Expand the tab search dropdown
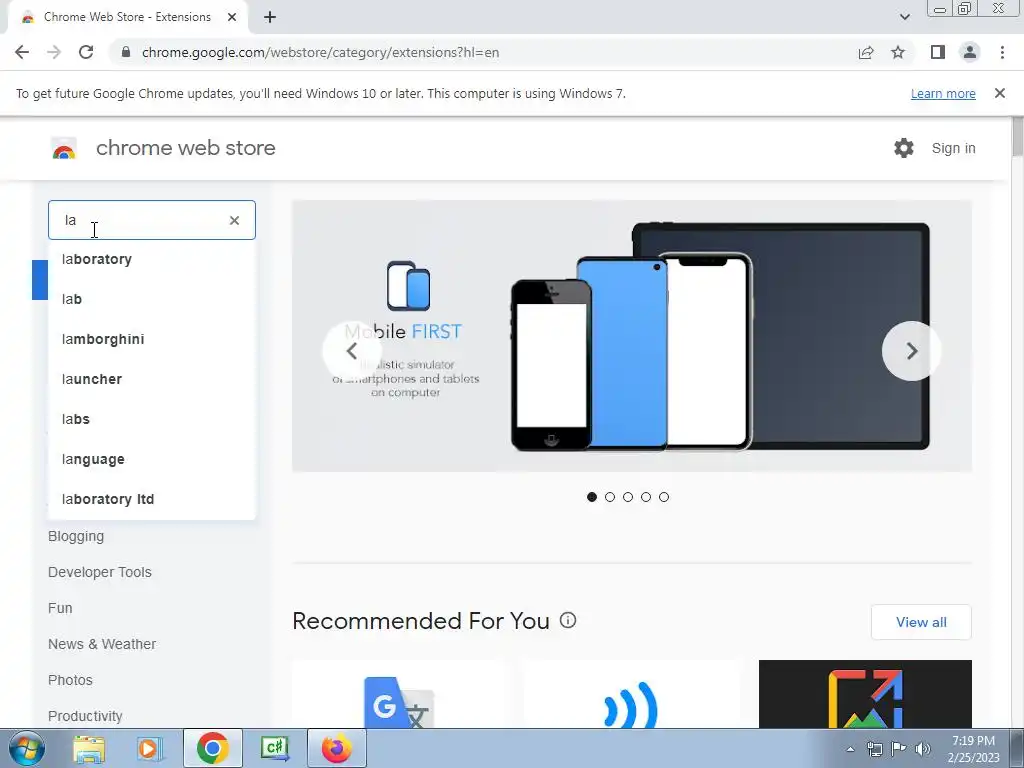The width and height of the screenshot is (1024, 768). click(904, 17)
